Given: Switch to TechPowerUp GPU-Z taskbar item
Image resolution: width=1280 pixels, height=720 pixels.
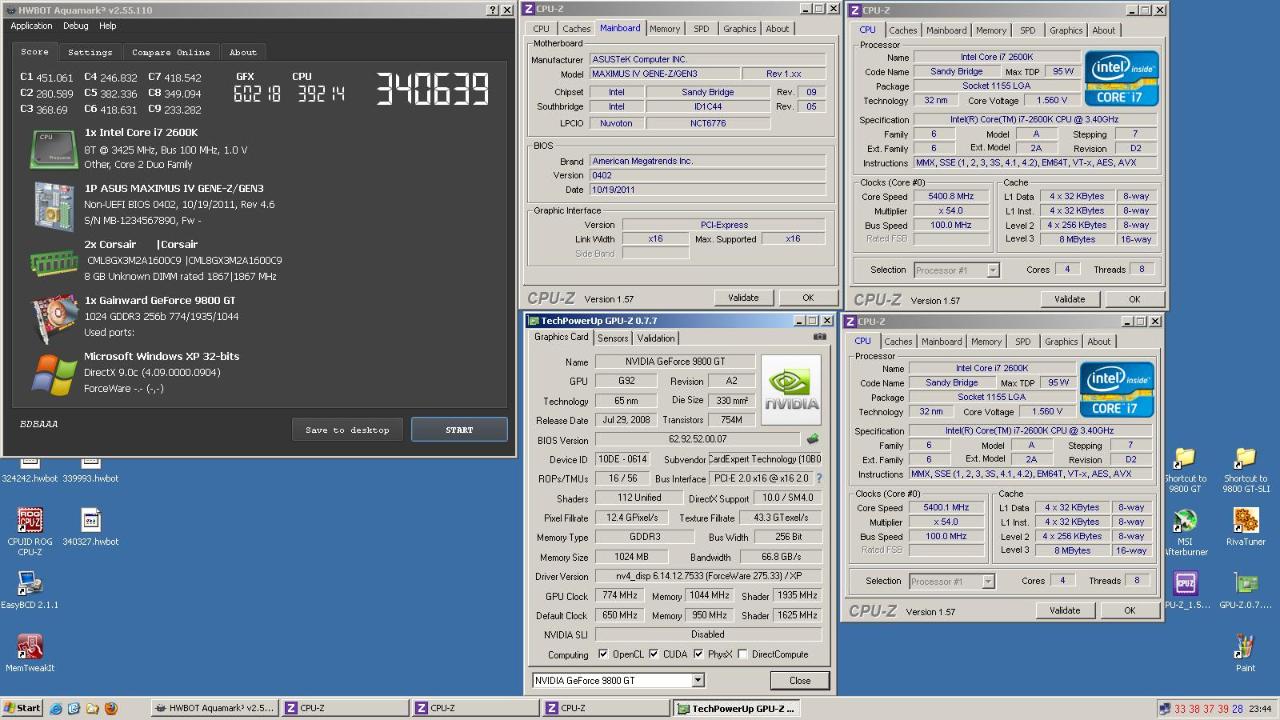Looking at the screenshot, I should click(x=736, y=708).
